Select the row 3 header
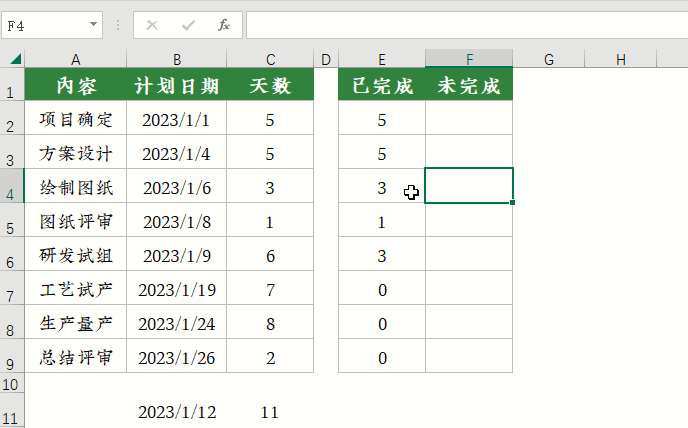Viewport: 688px width, 428px height. click(x=12, y=152)
